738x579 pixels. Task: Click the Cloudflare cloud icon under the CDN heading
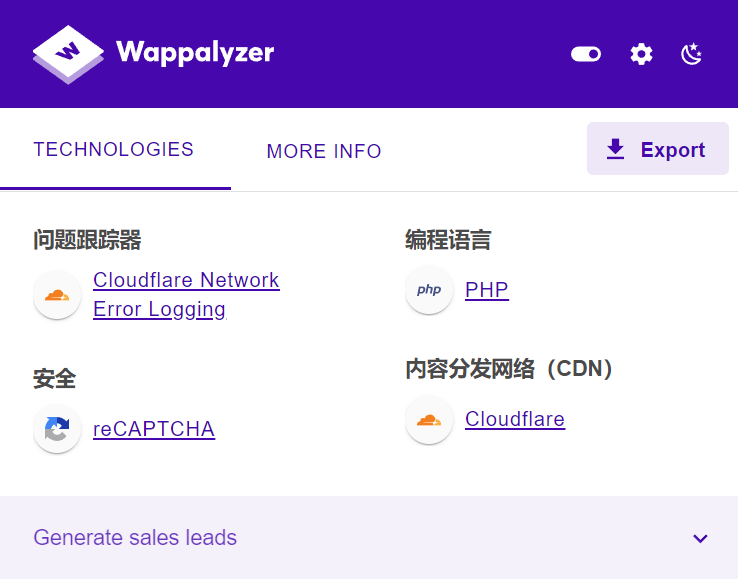coord(429,419)
